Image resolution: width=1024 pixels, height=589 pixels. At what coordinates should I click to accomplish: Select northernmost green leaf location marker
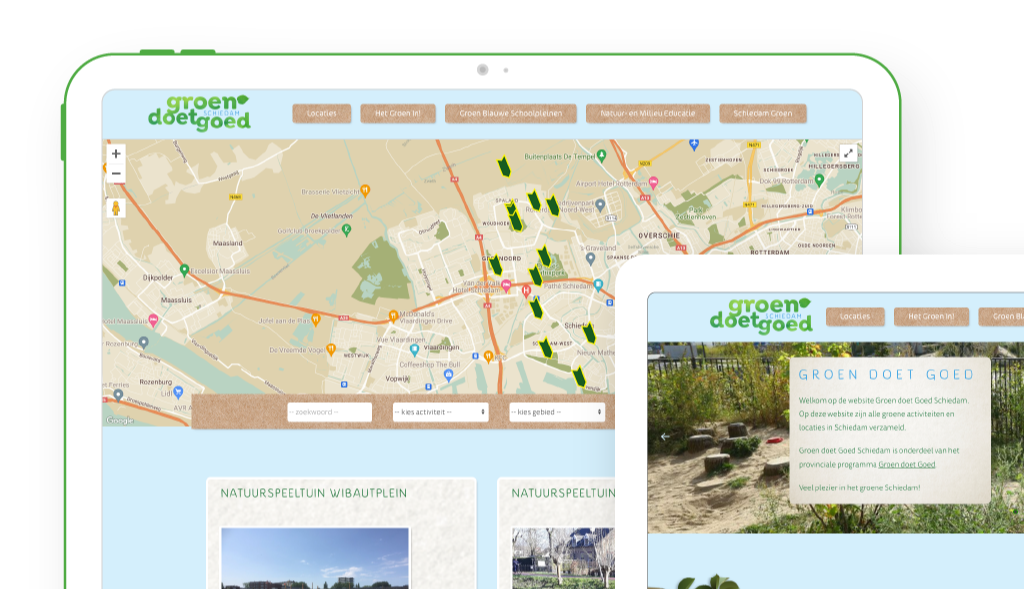(504, 167)
